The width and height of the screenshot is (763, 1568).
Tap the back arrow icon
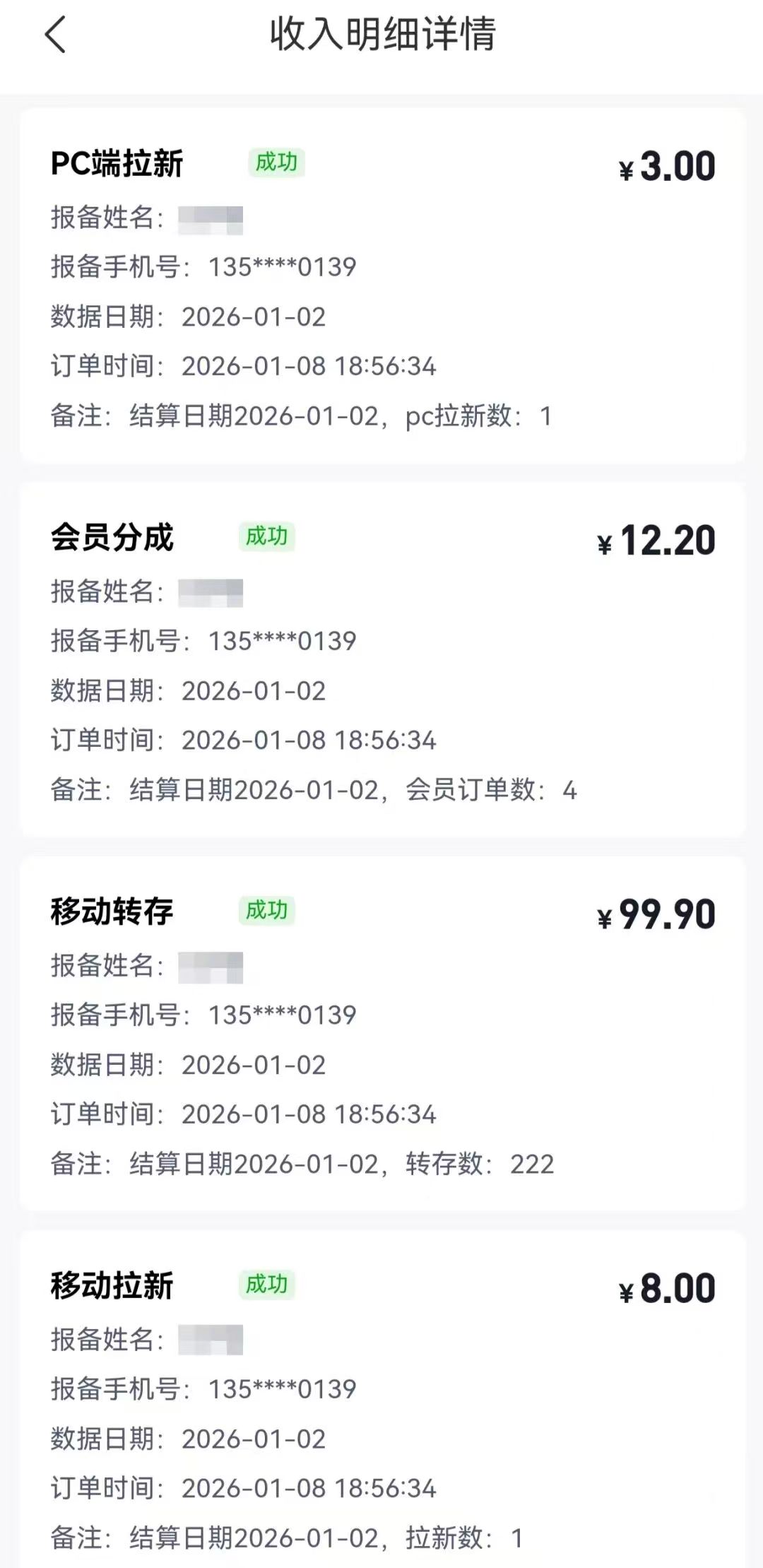[x=55, y=35]
